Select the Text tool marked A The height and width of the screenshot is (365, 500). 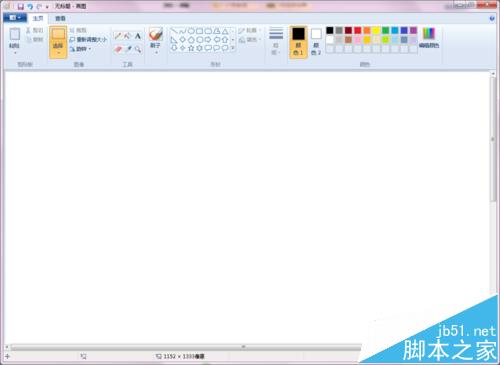pos(138,36)
